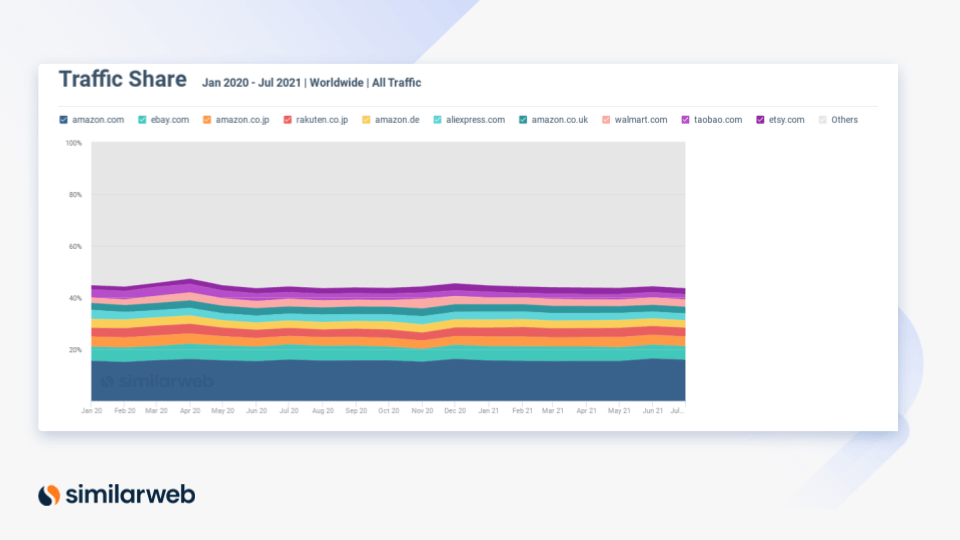The image size is (960, 540).
Task: Hide walmart.com via its legend checkbox
Action: (606, 120)
